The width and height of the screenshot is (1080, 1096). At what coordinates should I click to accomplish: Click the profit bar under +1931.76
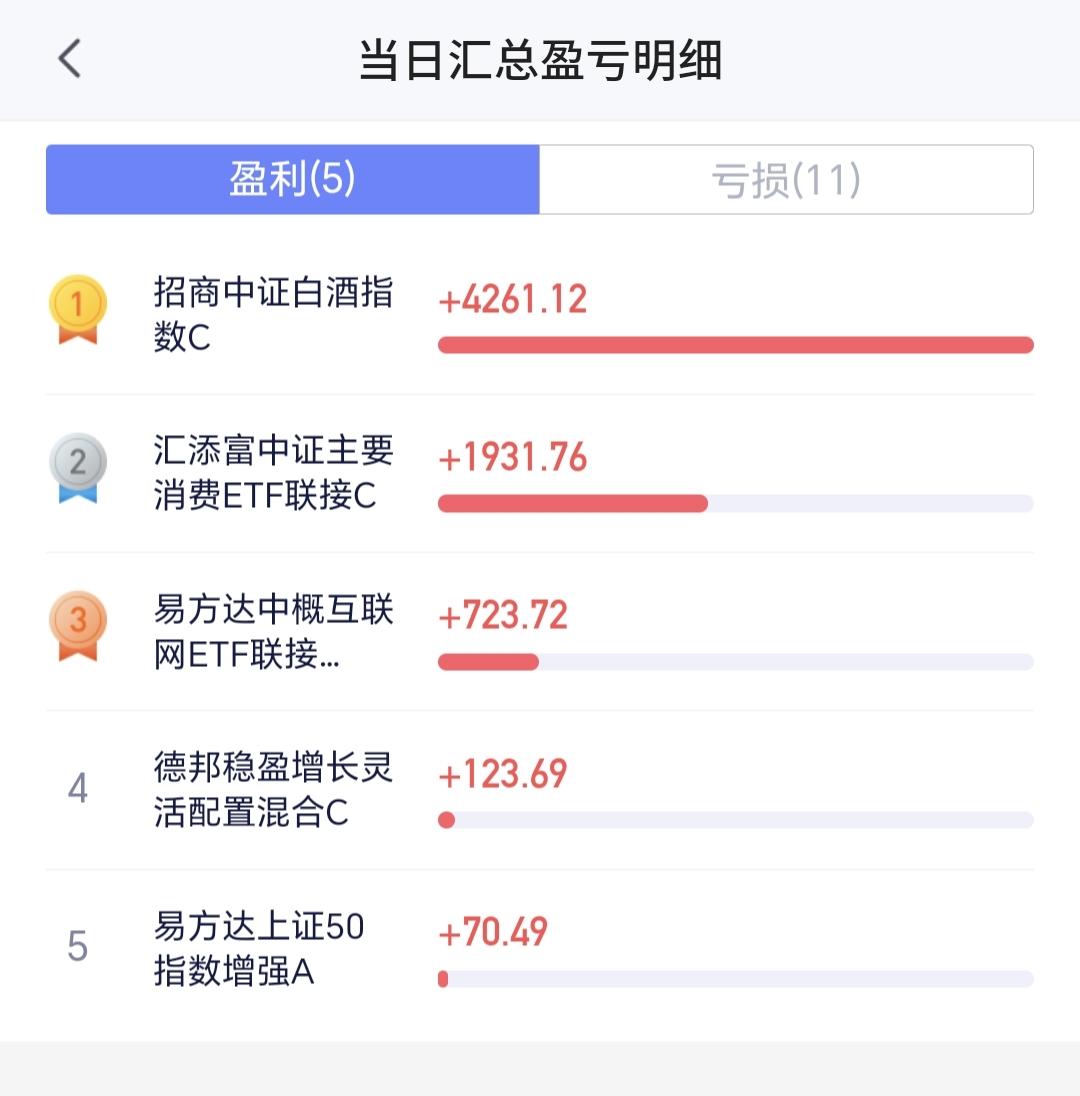tap(735, 503)
